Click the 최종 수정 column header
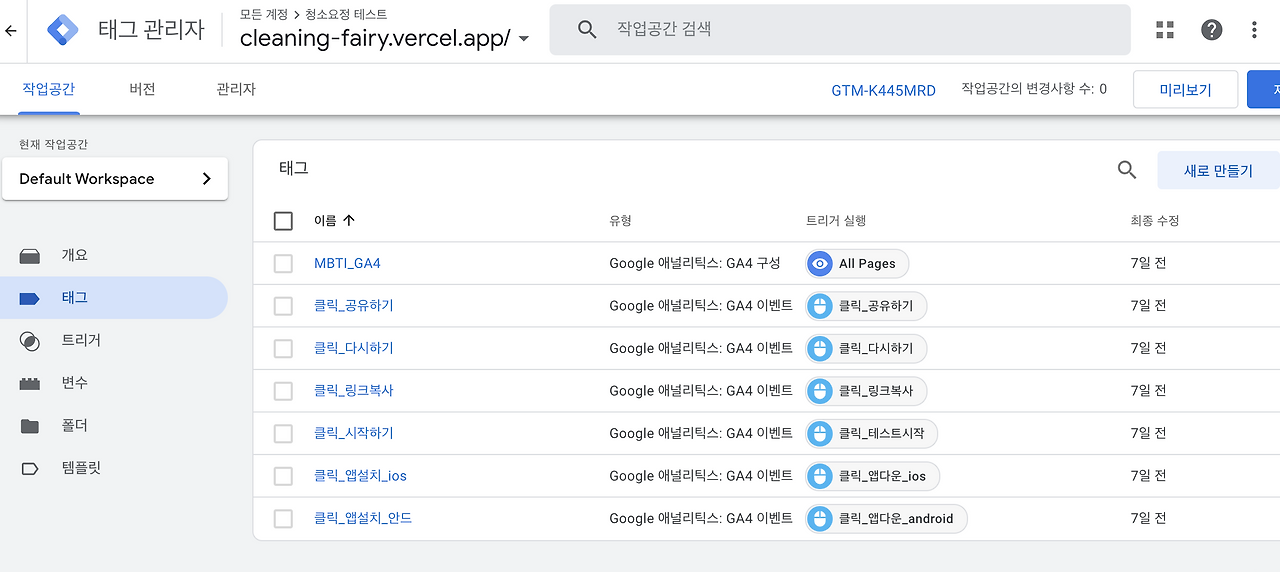This screenshot has height=572, width=1280. tap(1155, 221)
